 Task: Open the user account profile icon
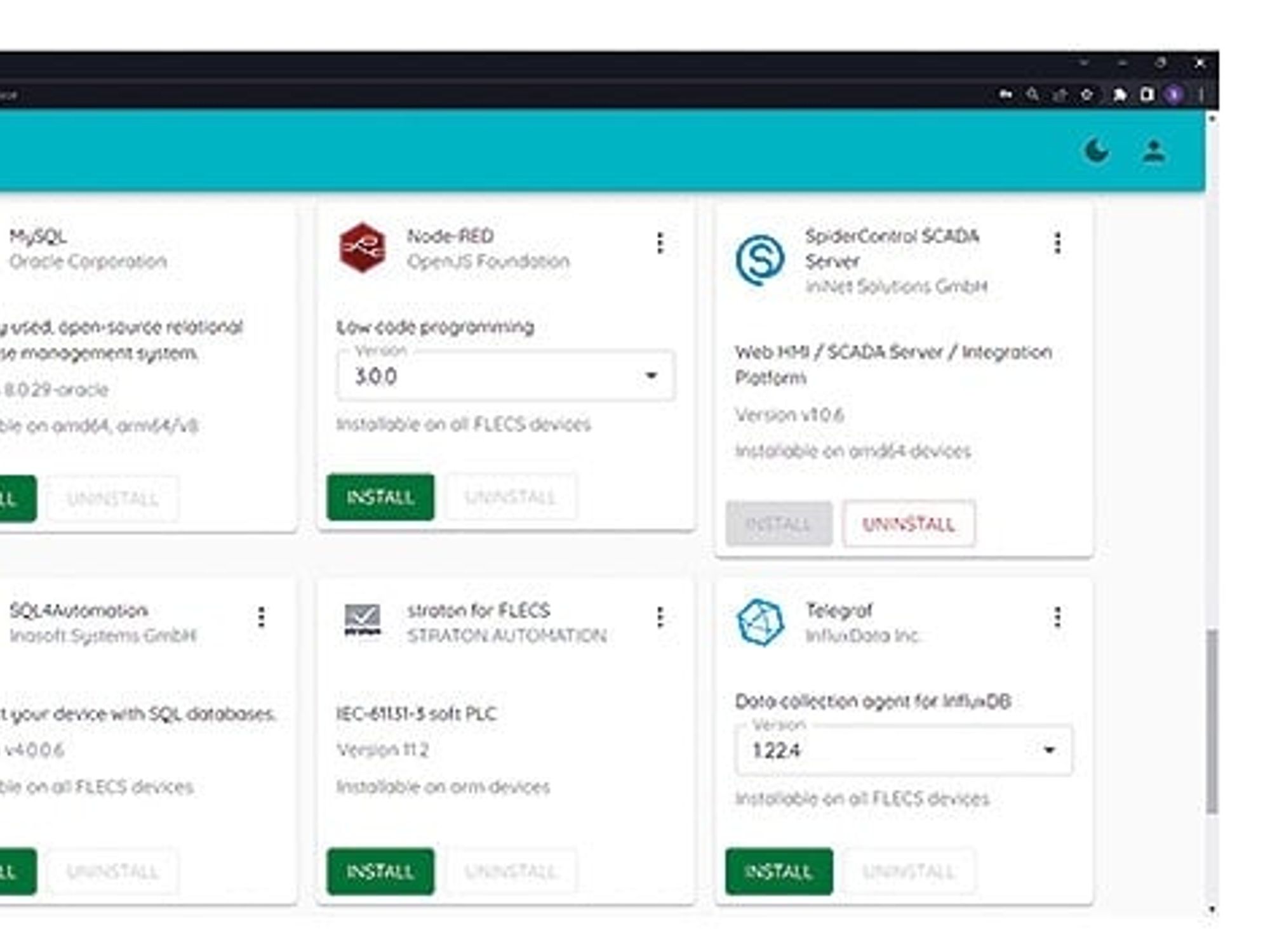(x=1154, y=152)
